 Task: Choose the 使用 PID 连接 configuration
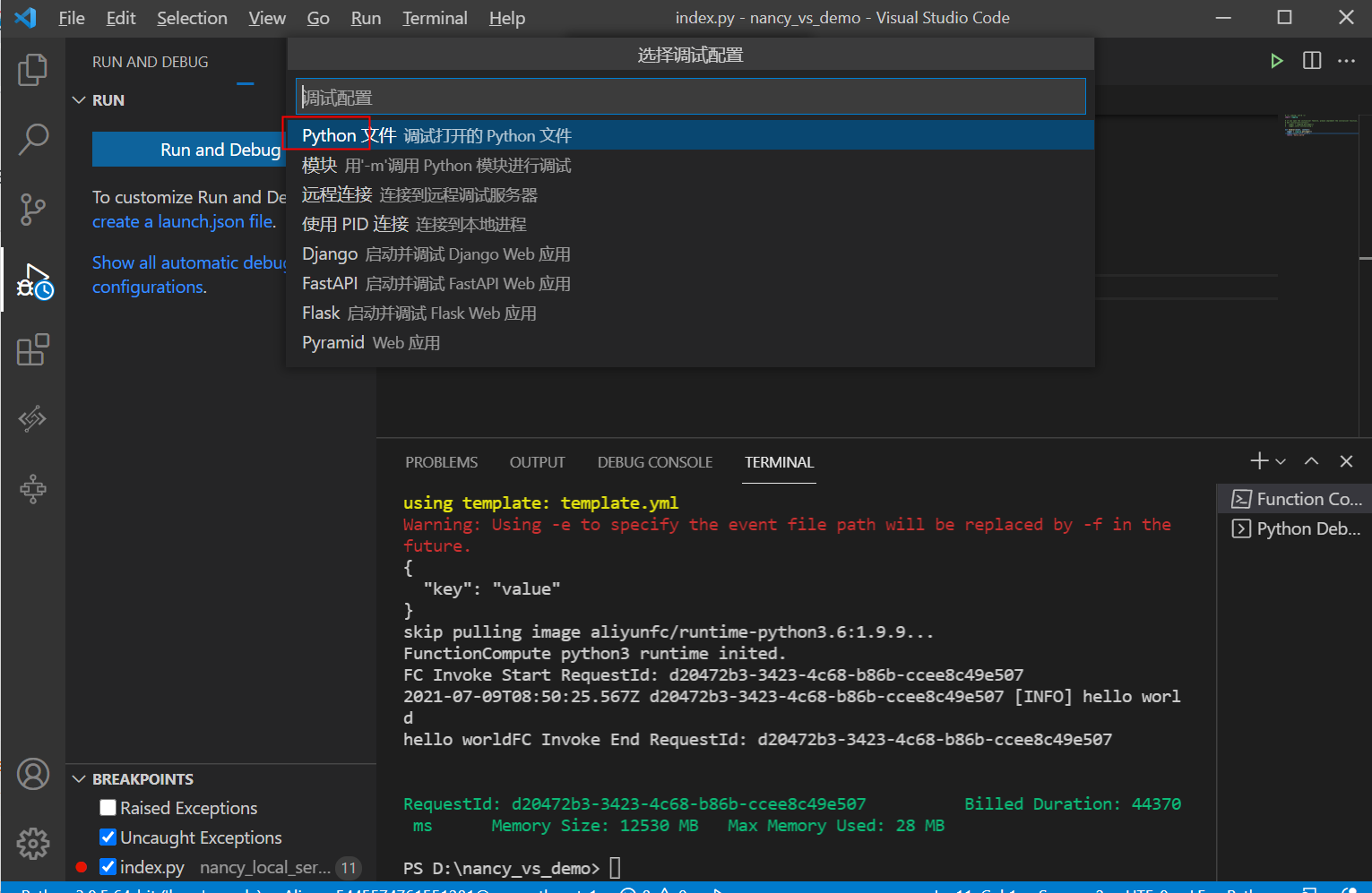690,224
